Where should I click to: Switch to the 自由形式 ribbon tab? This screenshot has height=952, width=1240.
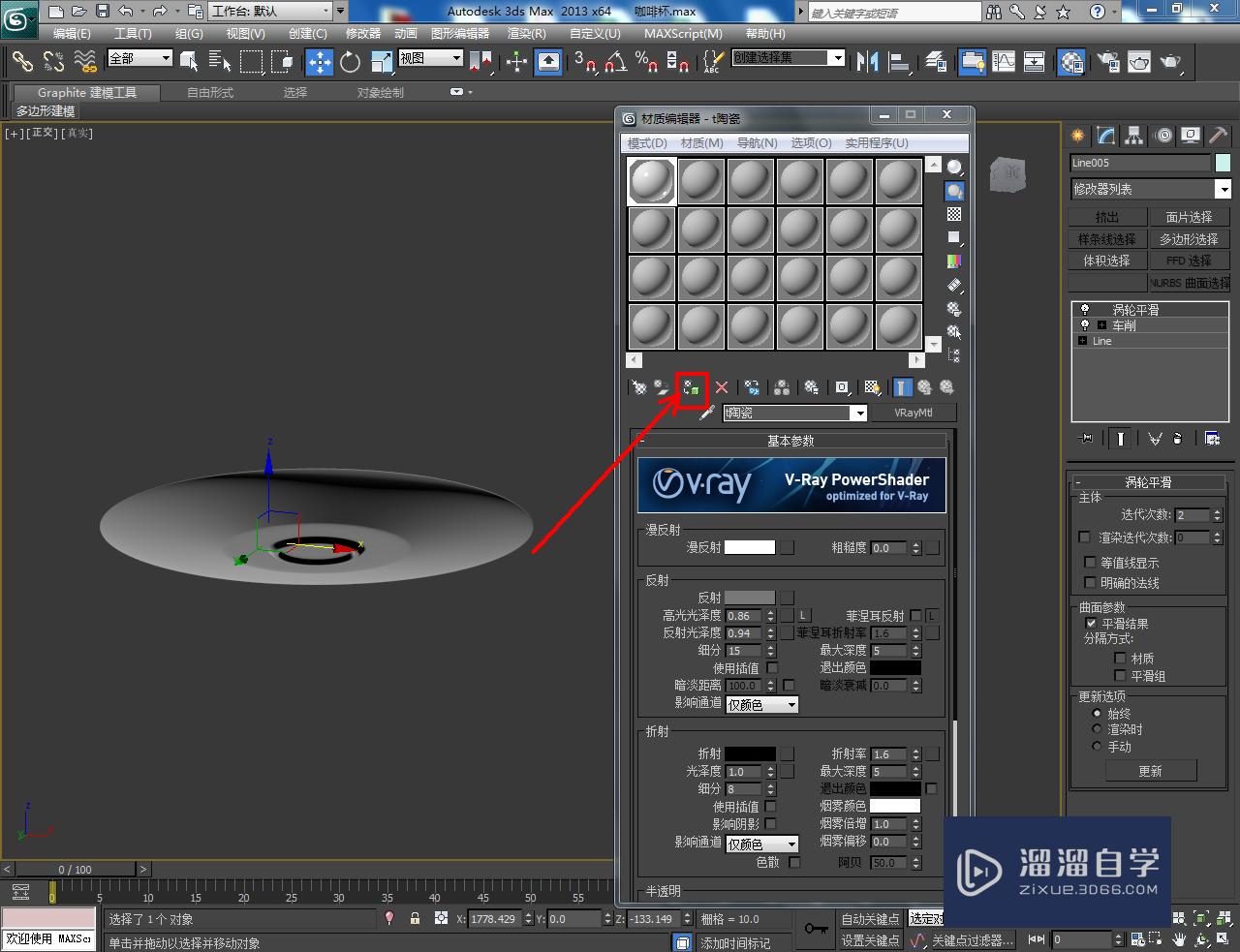210,93
